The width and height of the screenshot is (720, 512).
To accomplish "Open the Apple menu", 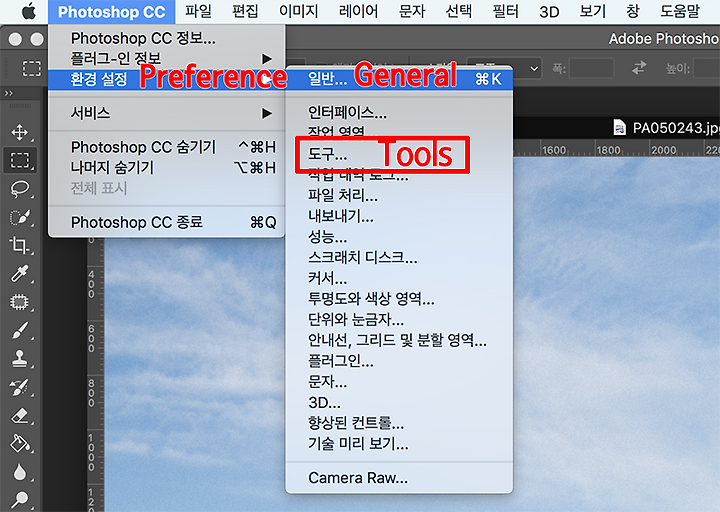I will tap(29, 12).
